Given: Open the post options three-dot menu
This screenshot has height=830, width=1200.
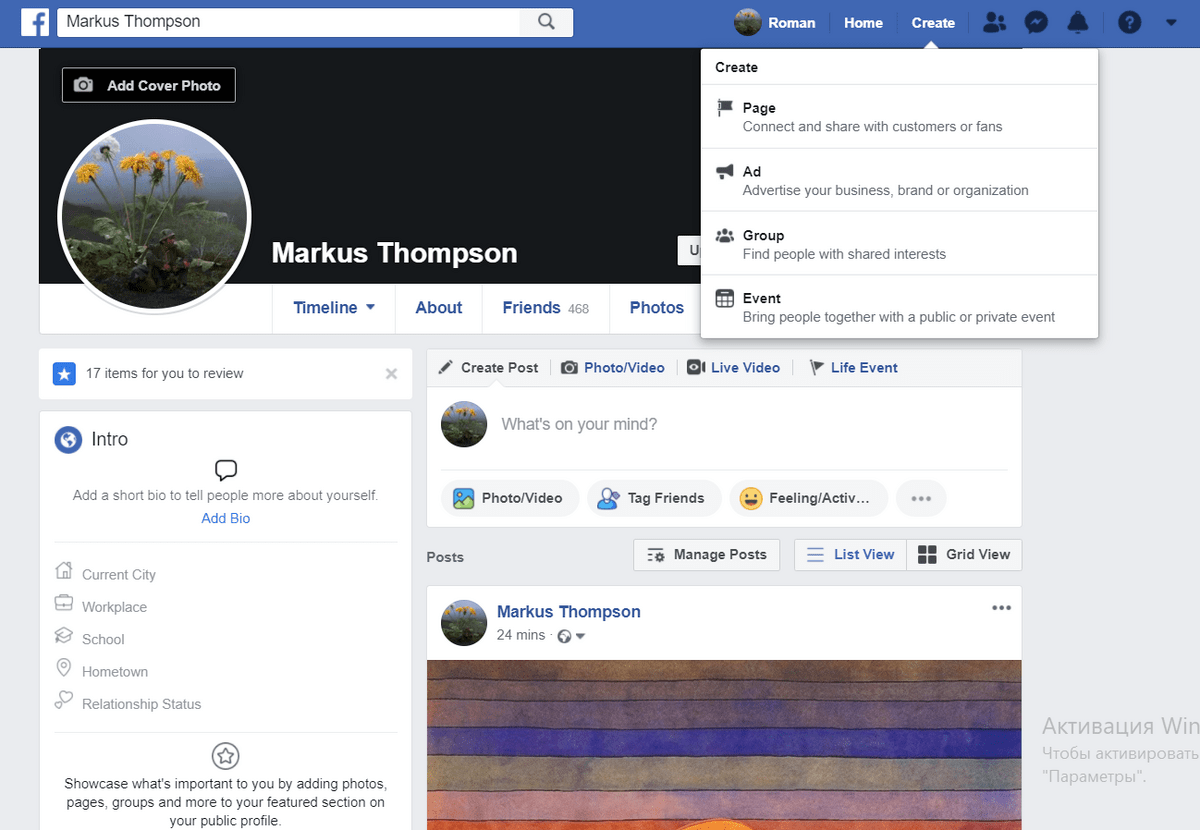Looking at the screenshot, I should (1001, 608).
